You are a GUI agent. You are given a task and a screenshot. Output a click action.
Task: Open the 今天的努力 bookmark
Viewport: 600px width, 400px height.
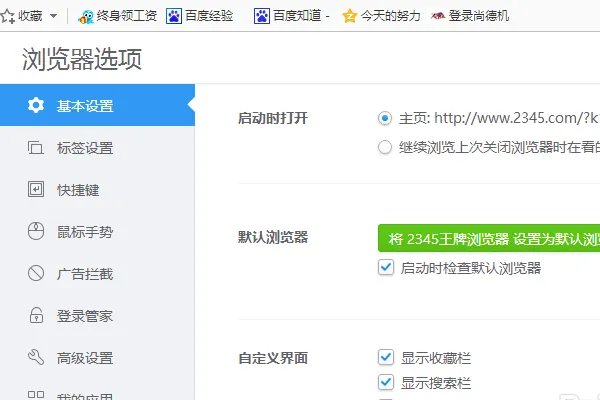pyautogui.click(x=382, y=16)
